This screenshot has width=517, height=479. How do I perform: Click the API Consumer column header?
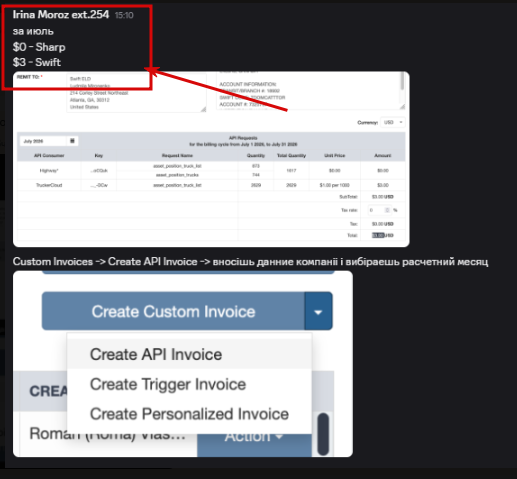tap(49, 156)
